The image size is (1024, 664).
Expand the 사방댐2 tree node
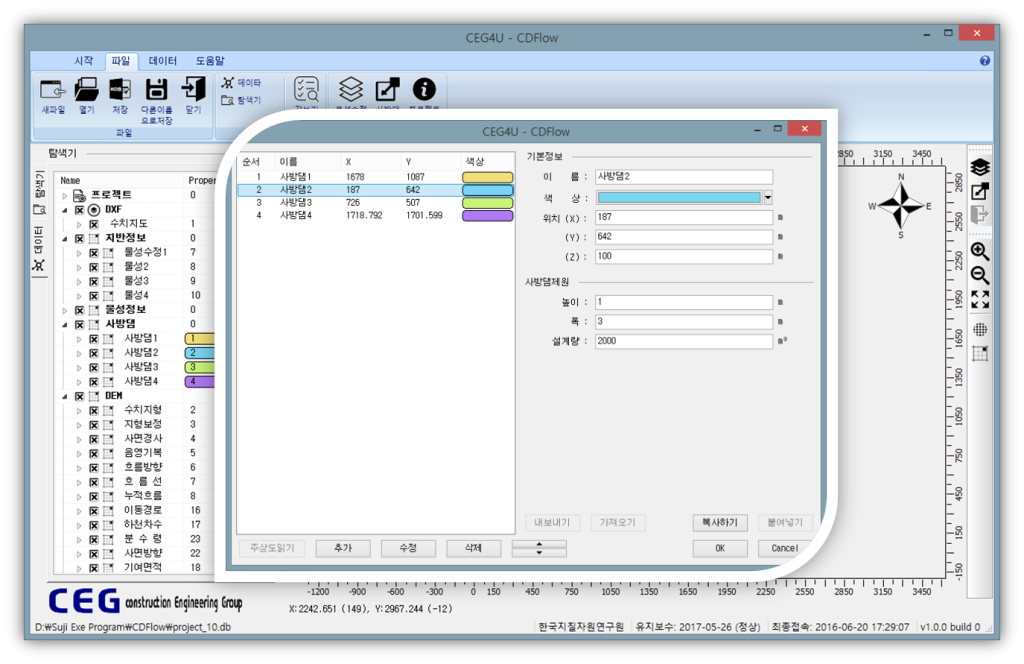(79, 354)
